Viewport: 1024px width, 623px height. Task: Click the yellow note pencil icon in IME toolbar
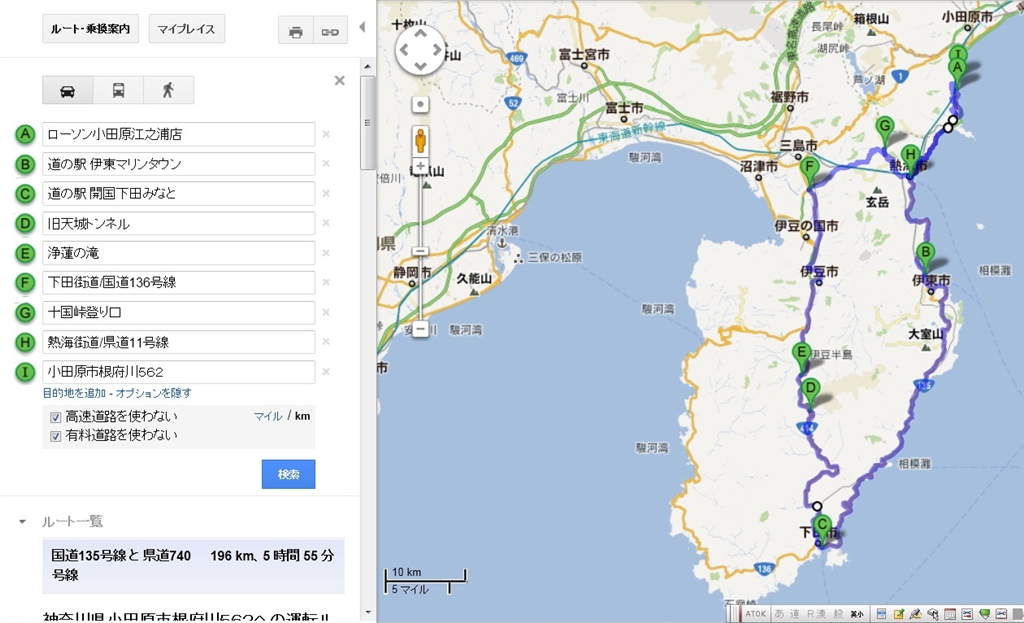899,614
